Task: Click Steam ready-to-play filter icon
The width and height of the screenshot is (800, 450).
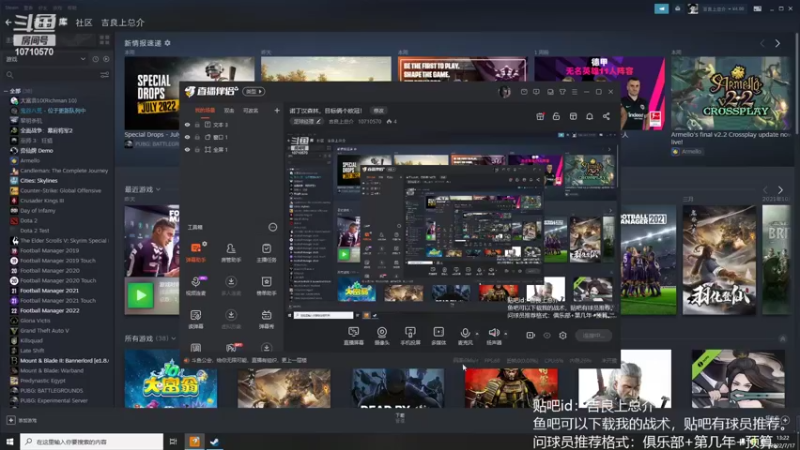Action: tap(106, 59)
